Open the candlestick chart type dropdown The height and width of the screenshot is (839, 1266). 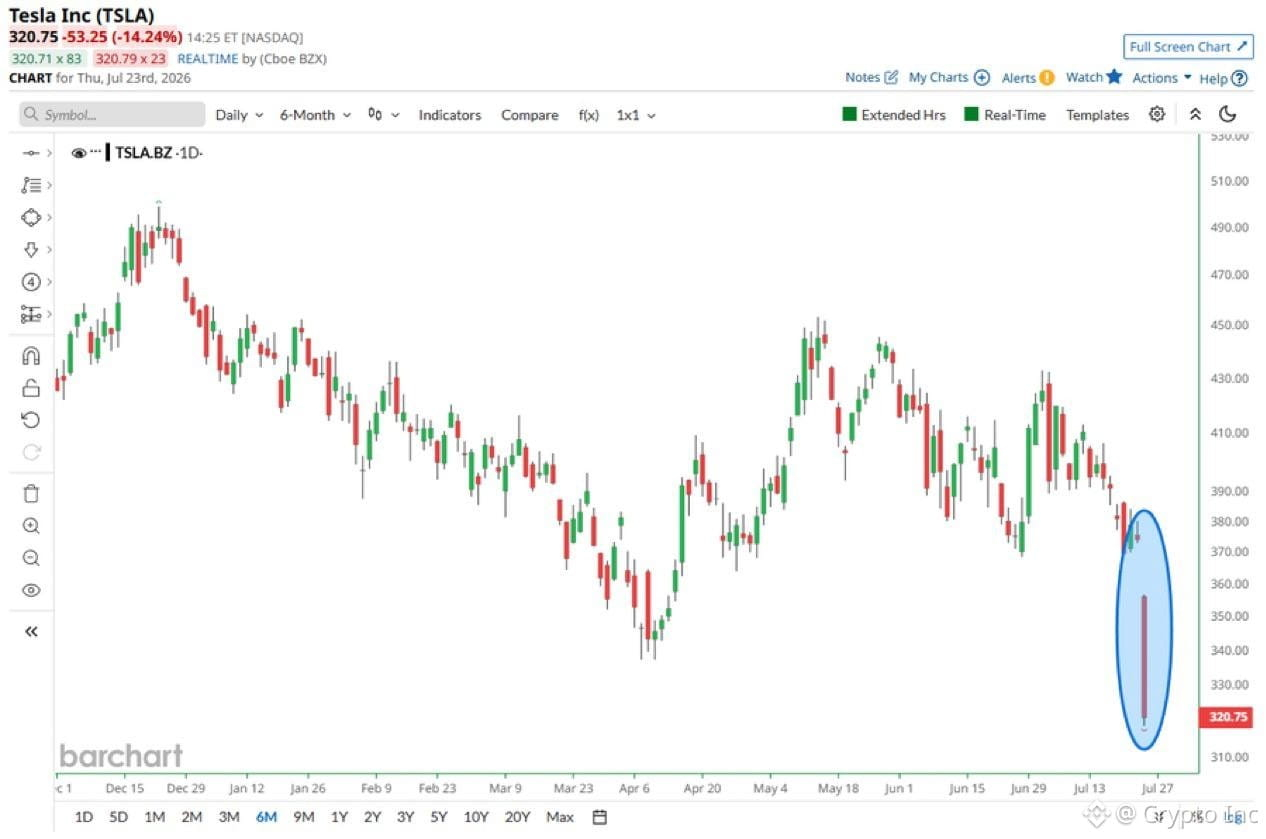pos(383,115)
